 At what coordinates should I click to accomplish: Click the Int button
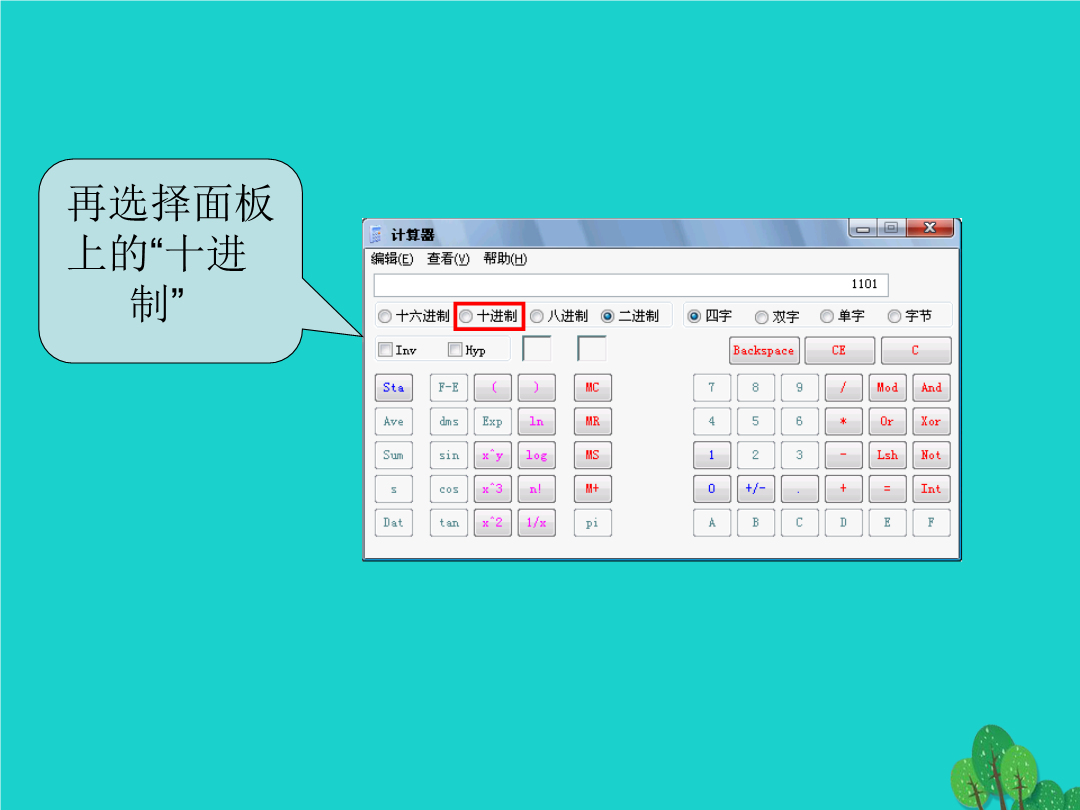coord(931,489)
